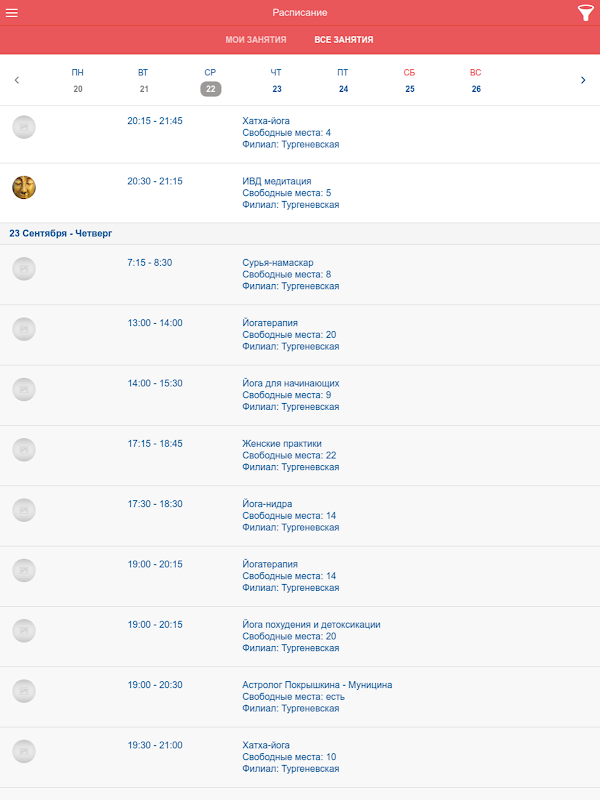Tap the ИВД медитация instructor avatar
The height and width of the screenshot is (800, 600).
(24, 187)
